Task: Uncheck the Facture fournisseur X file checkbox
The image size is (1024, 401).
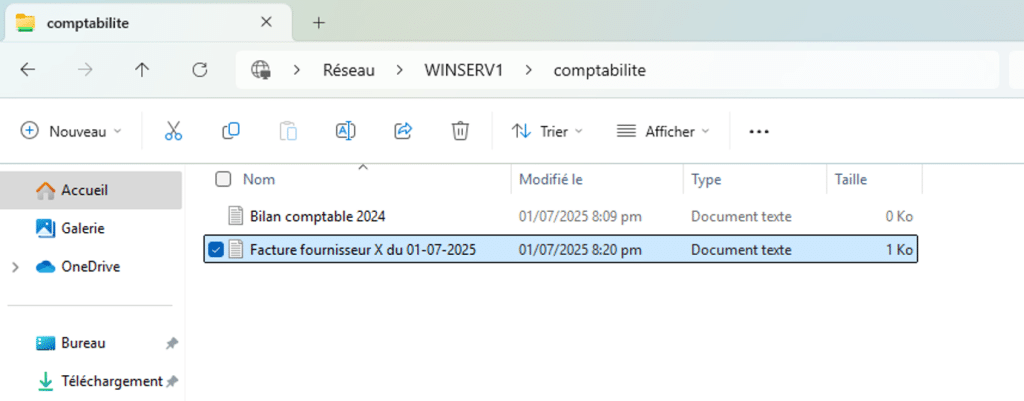Action: pos(216,249)
